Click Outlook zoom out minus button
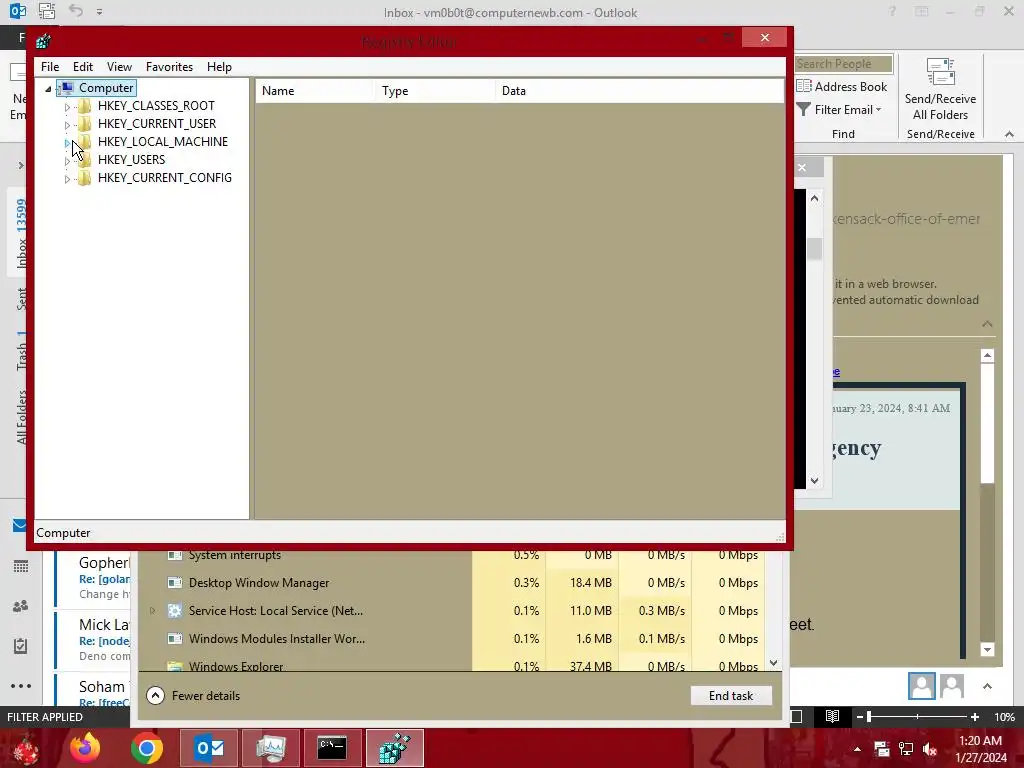 coord(860,717)
